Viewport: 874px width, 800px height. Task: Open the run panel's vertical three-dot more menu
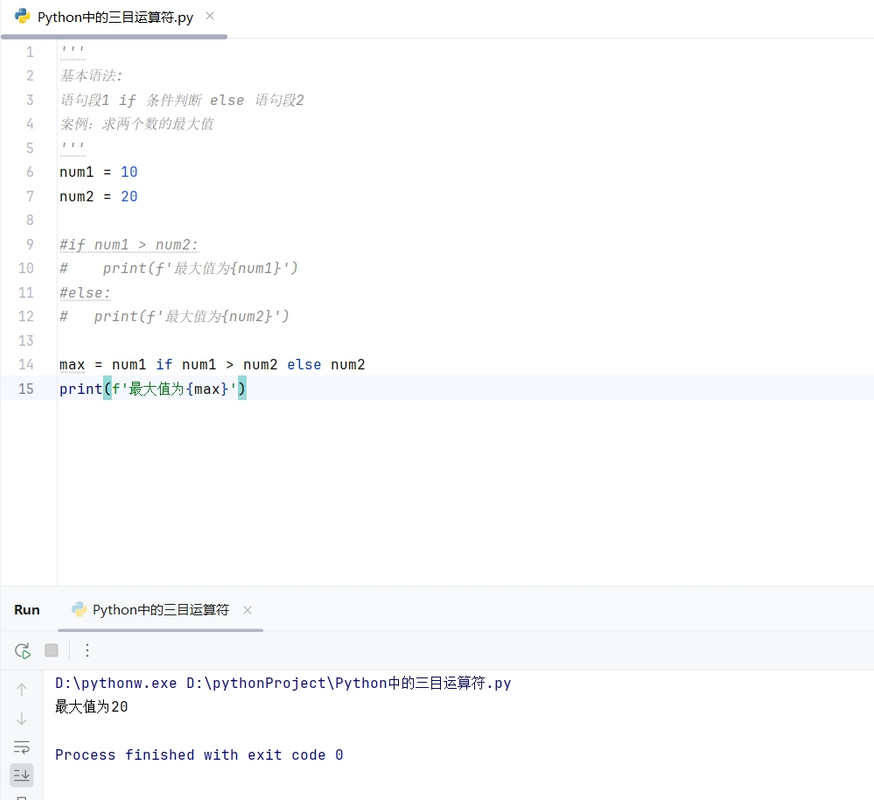pyautogui.click(x=87, y=651)
